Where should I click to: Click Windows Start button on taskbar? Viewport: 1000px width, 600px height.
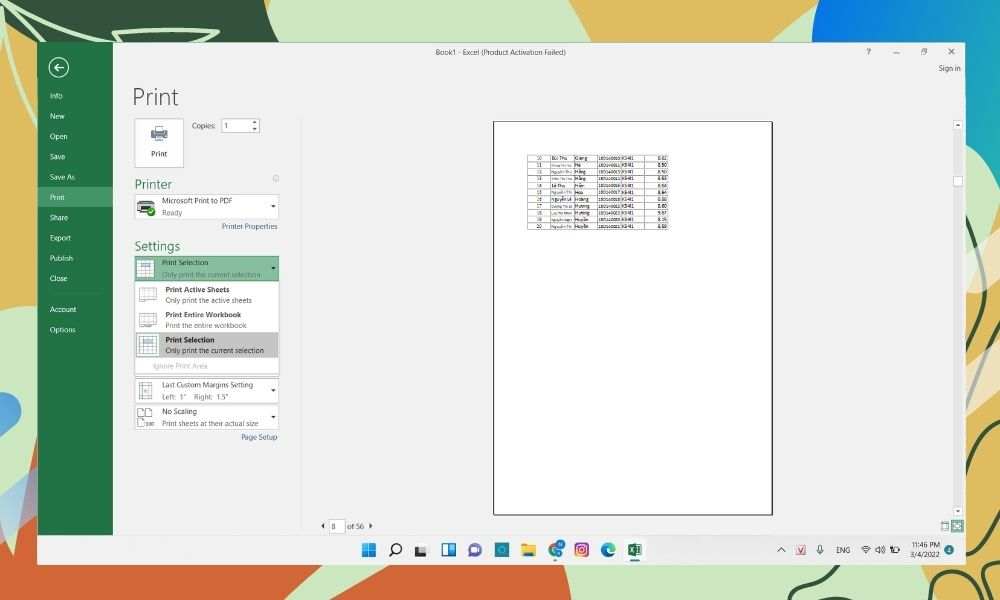(x=368, y=549)
